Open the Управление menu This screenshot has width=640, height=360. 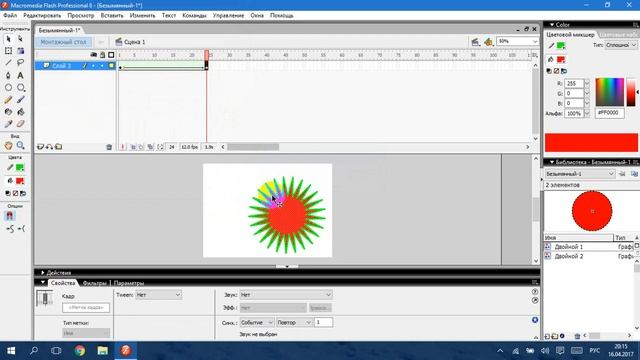click(x=228, y=16)
